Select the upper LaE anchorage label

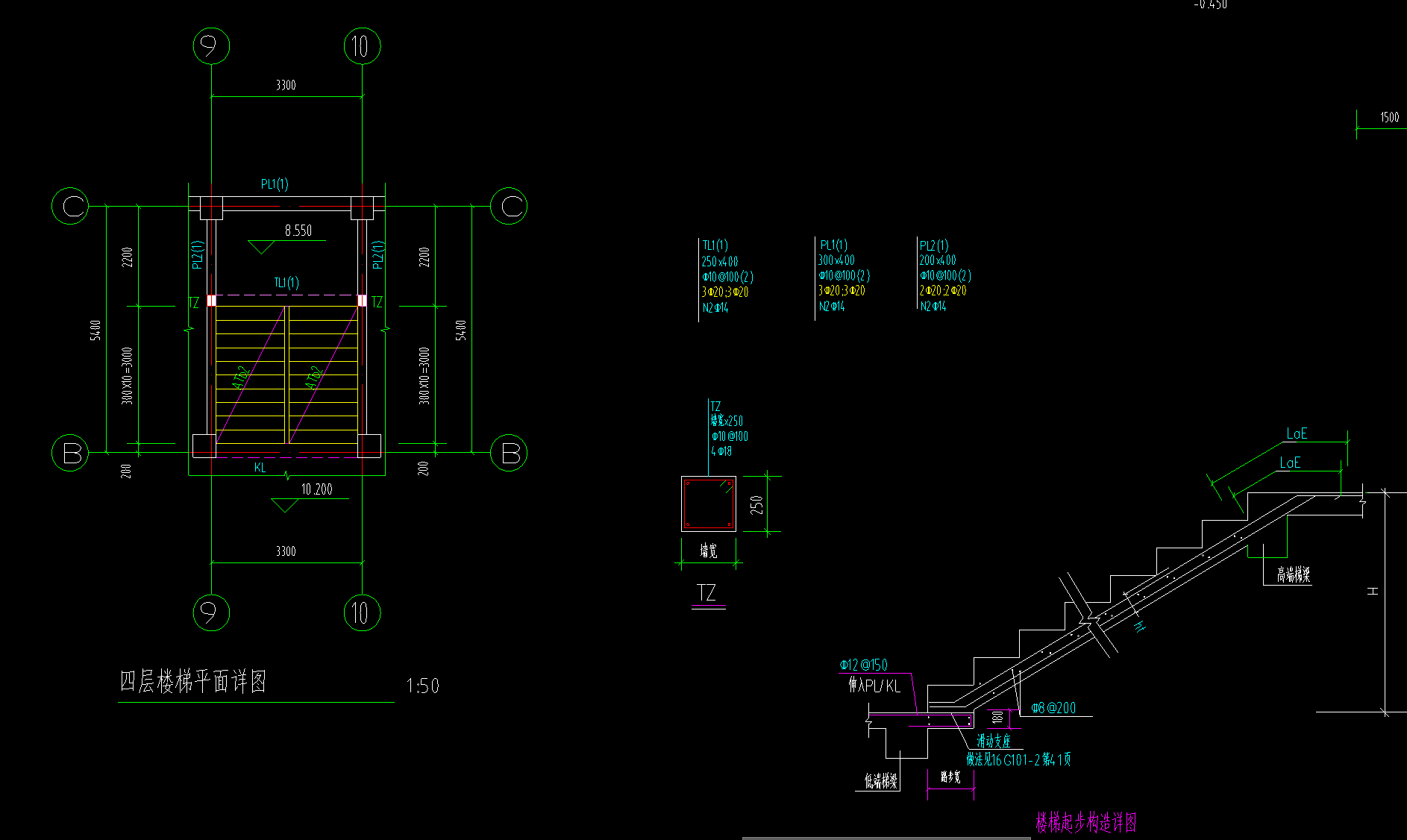[1297, 433]
